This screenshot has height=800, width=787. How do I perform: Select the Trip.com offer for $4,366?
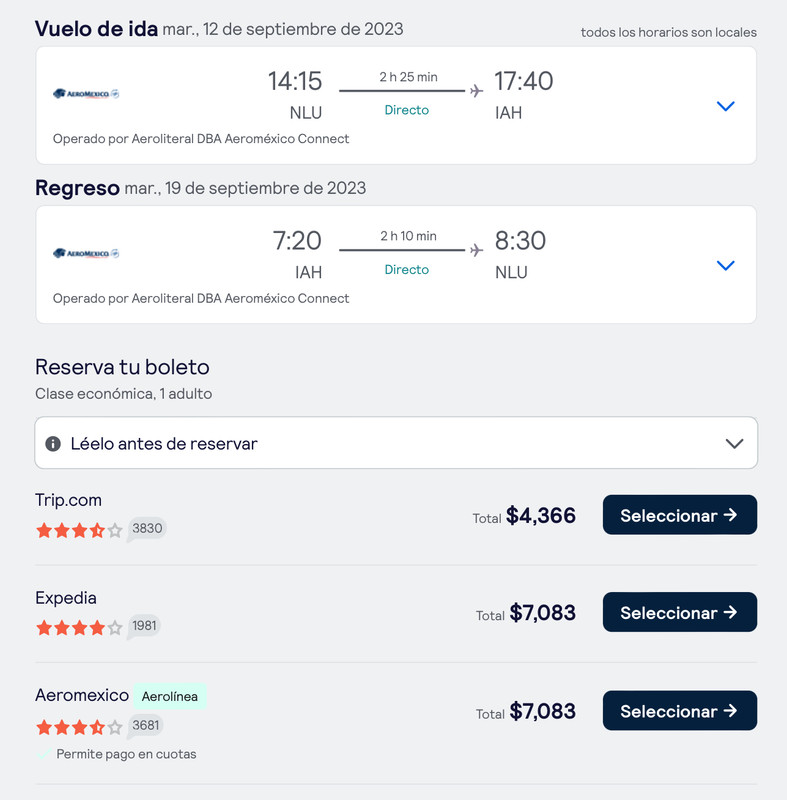point(680,515)
